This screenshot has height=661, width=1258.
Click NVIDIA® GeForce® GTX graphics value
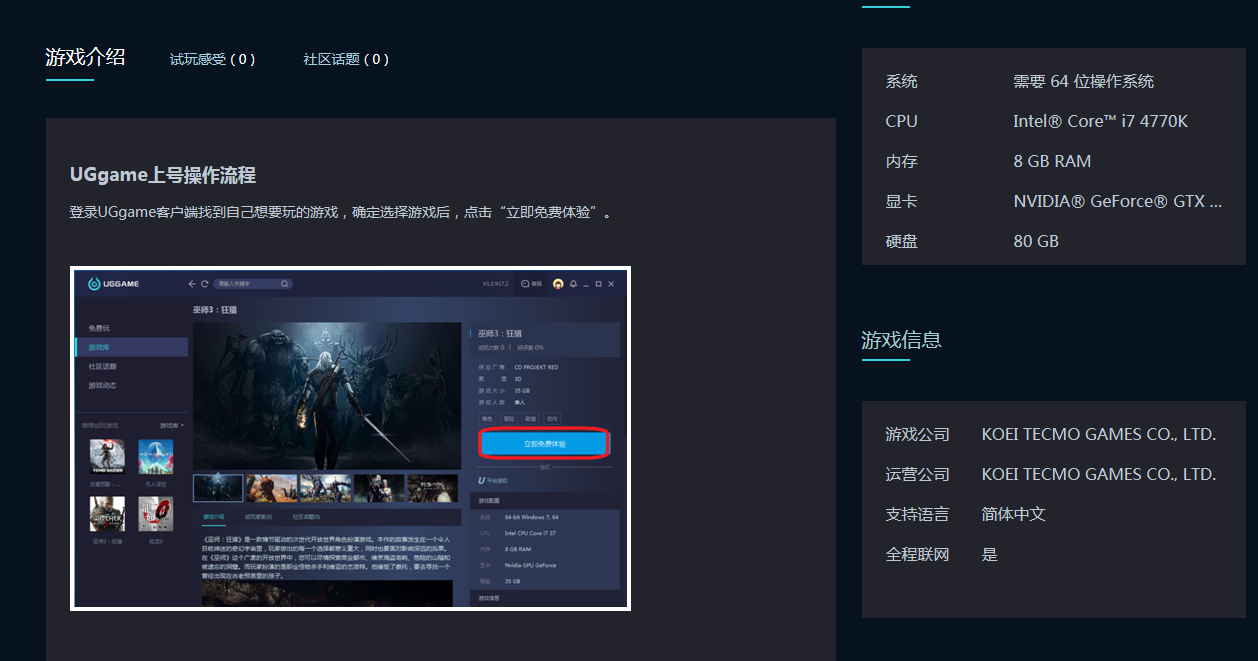(x=1118, y=201)
